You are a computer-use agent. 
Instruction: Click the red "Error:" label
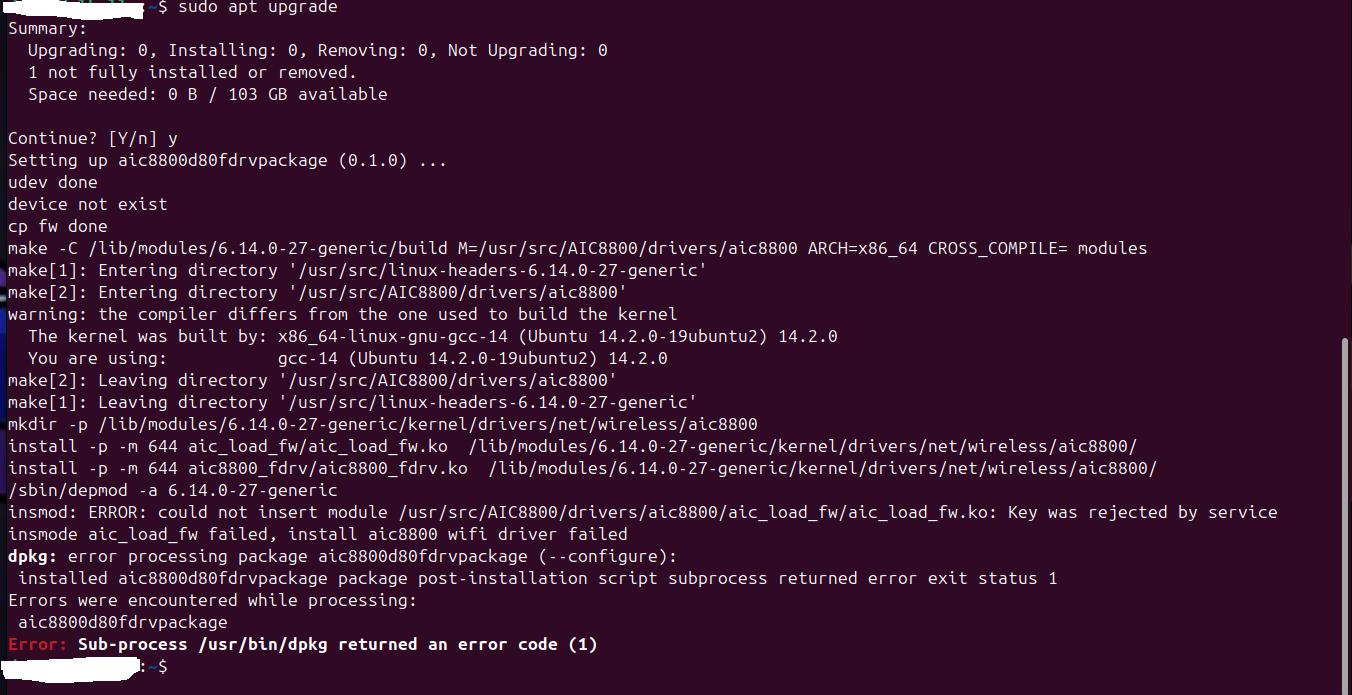click(x=38, y=644)
